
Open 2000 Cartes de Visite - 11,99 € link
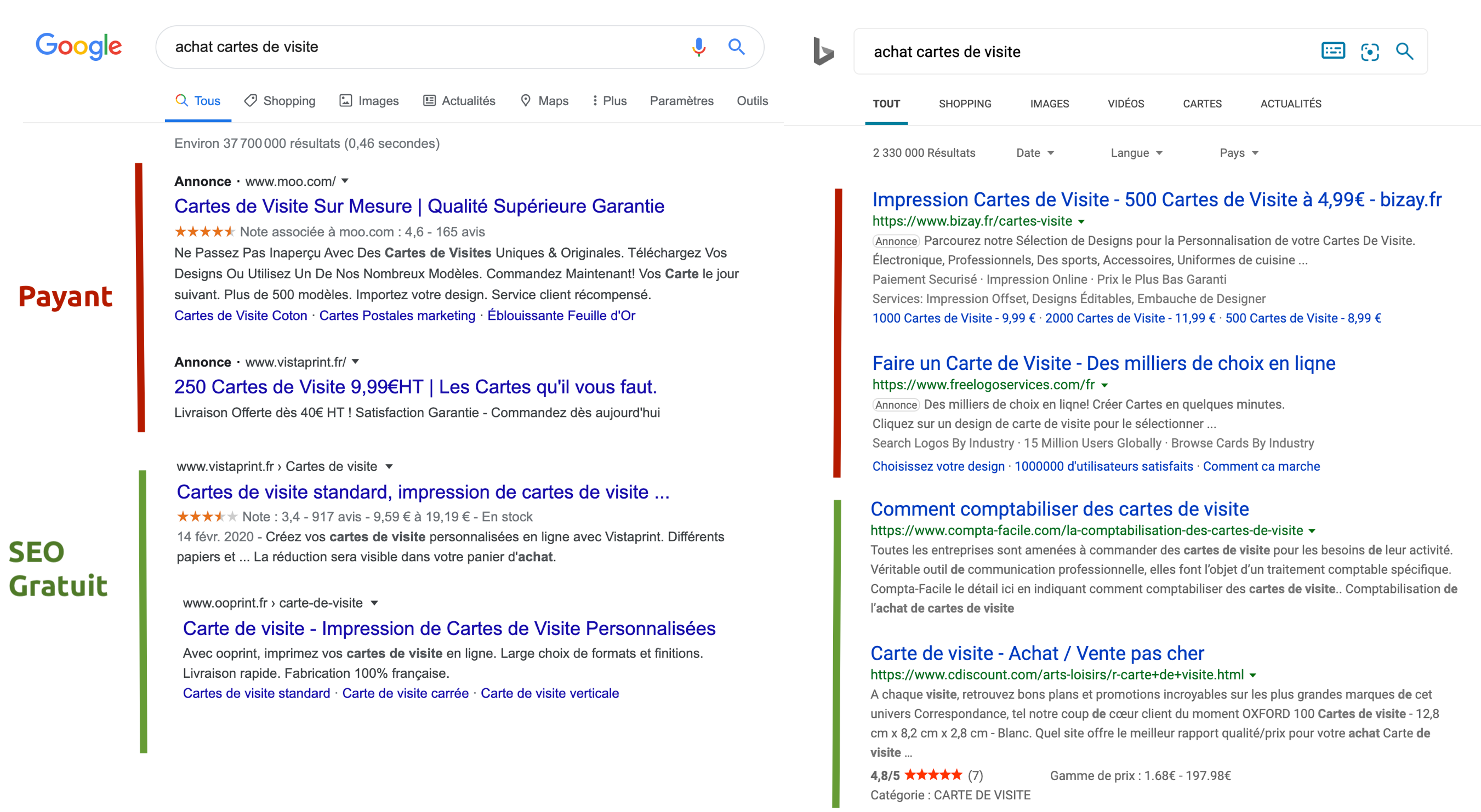click(1130, 318)
